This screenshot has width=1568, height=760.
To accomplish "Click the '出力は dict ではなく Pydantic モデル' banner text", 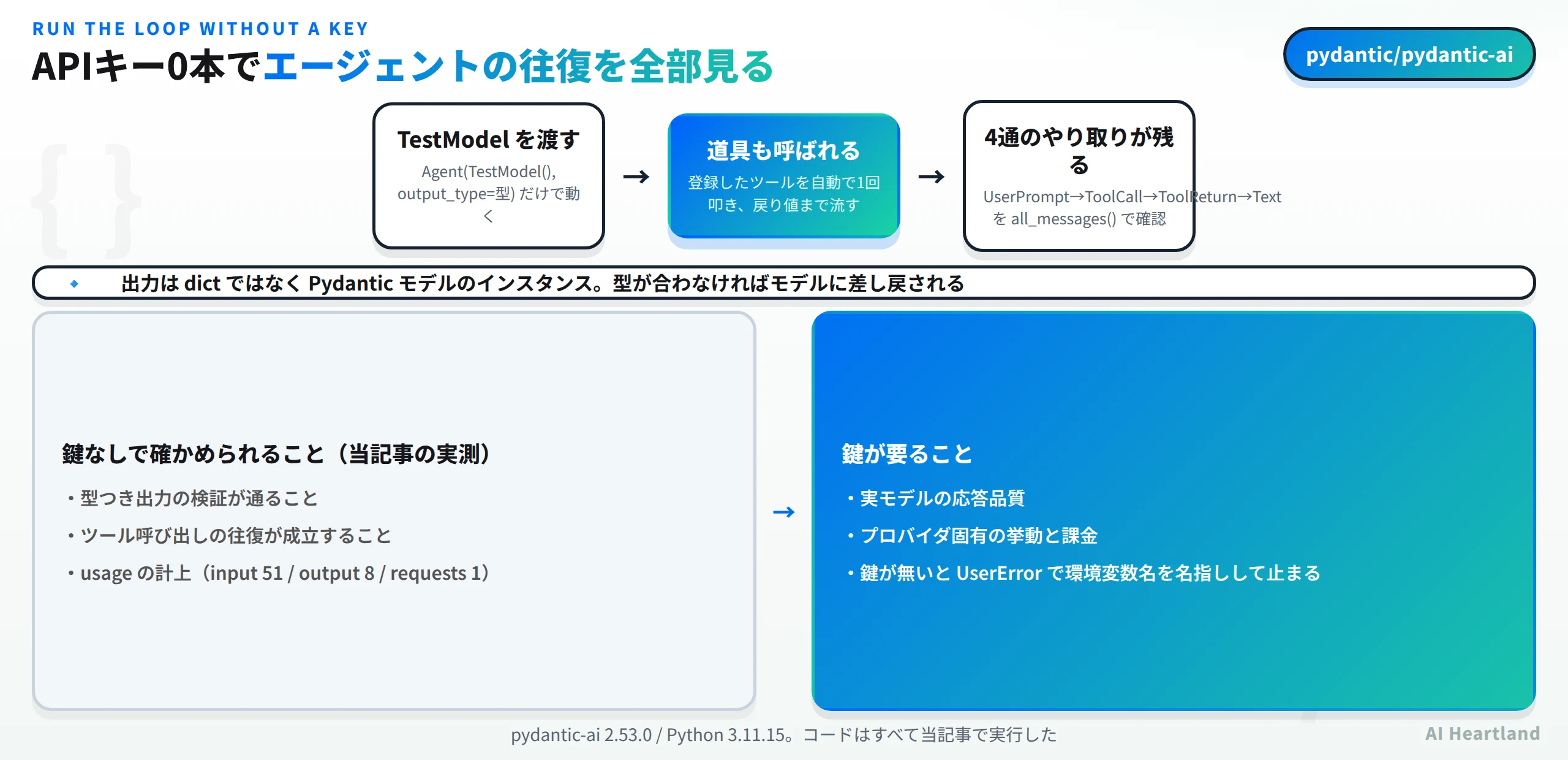I will 543,283.
